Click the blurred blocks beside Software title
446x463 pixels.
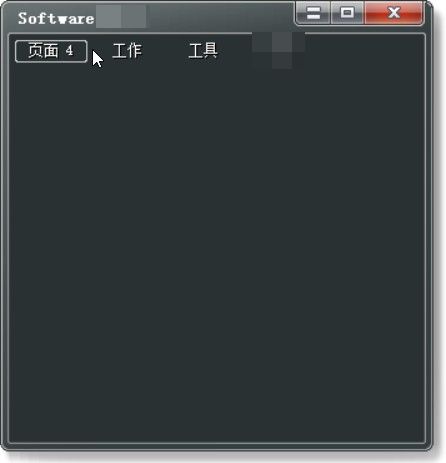coord(121,16)
